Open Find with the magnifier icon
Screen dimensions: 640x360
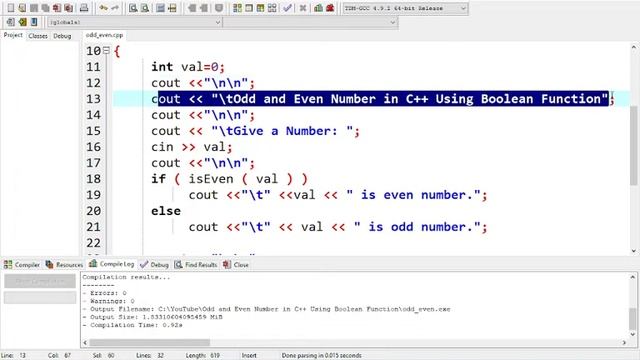coord(133,8)
